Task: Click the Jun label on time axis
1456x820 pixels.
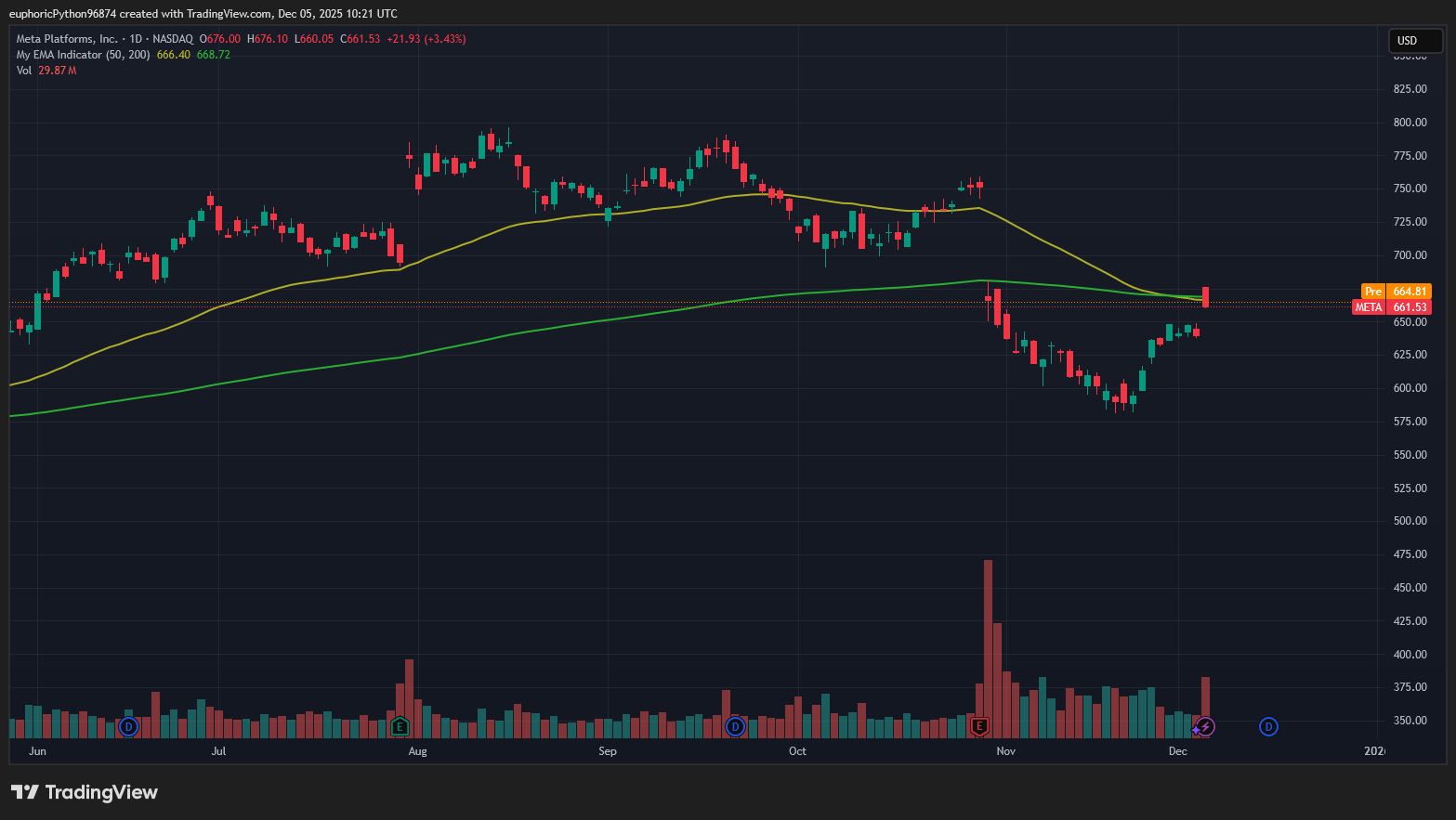Action: click(x=37, y=751)
